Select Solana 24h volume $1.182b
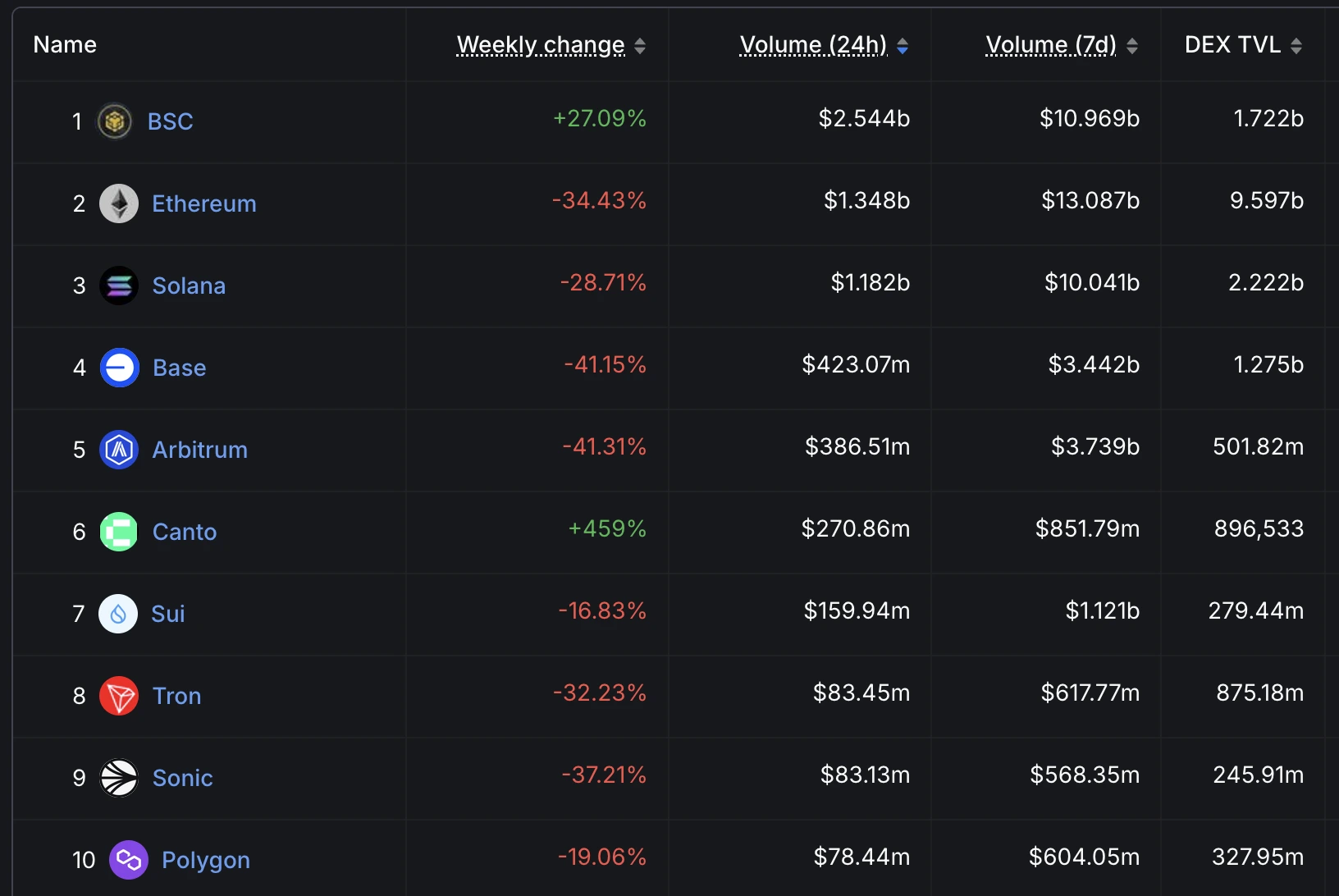This screenshot has height=896, width=1339. [871, 282]
